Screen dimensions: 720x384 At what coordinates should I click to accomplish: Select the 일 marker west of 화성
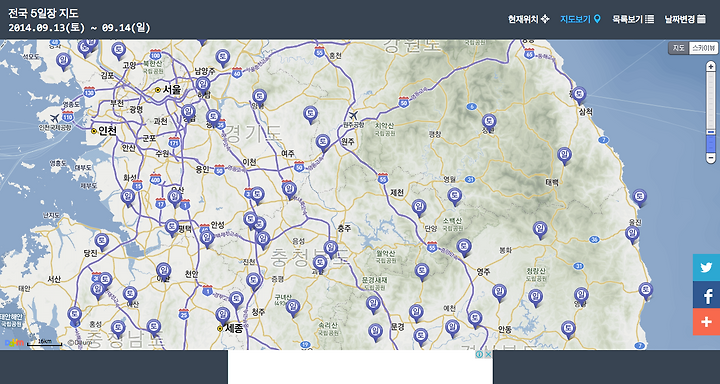[x=128, y=198]
